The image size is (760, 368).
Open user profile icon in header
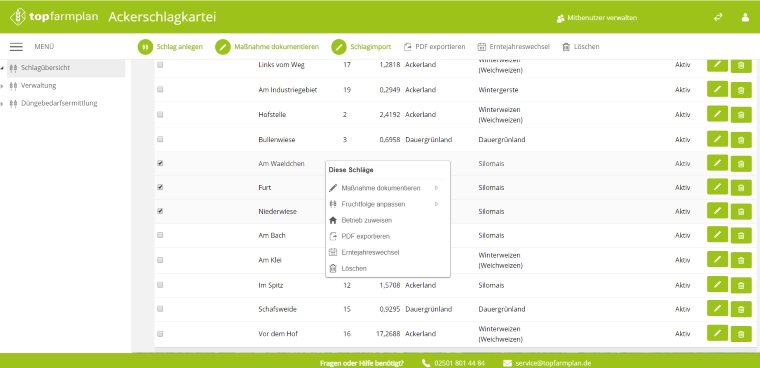pos(745,17)
